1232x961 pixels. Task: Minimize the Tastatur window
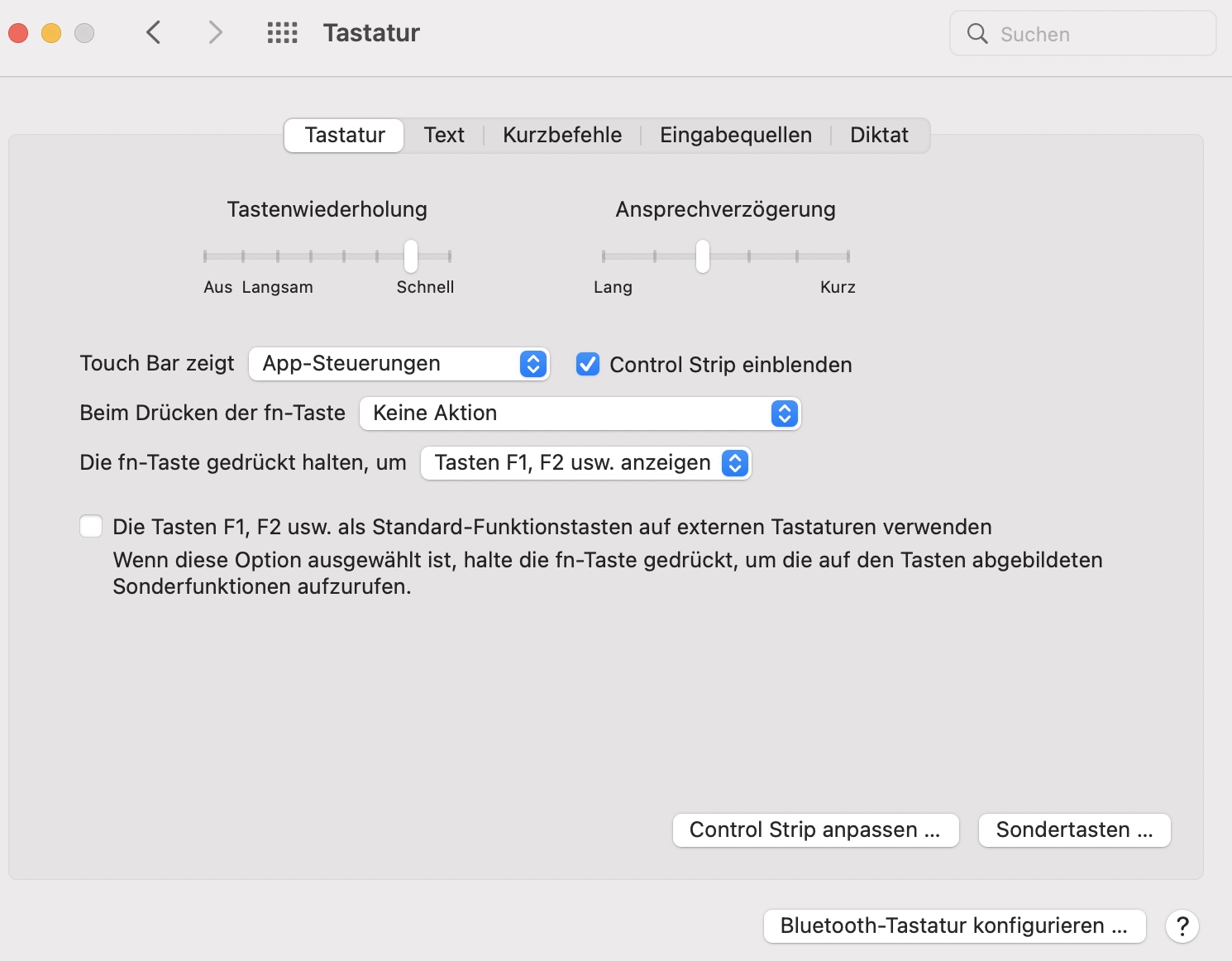[x=51, y=33]
